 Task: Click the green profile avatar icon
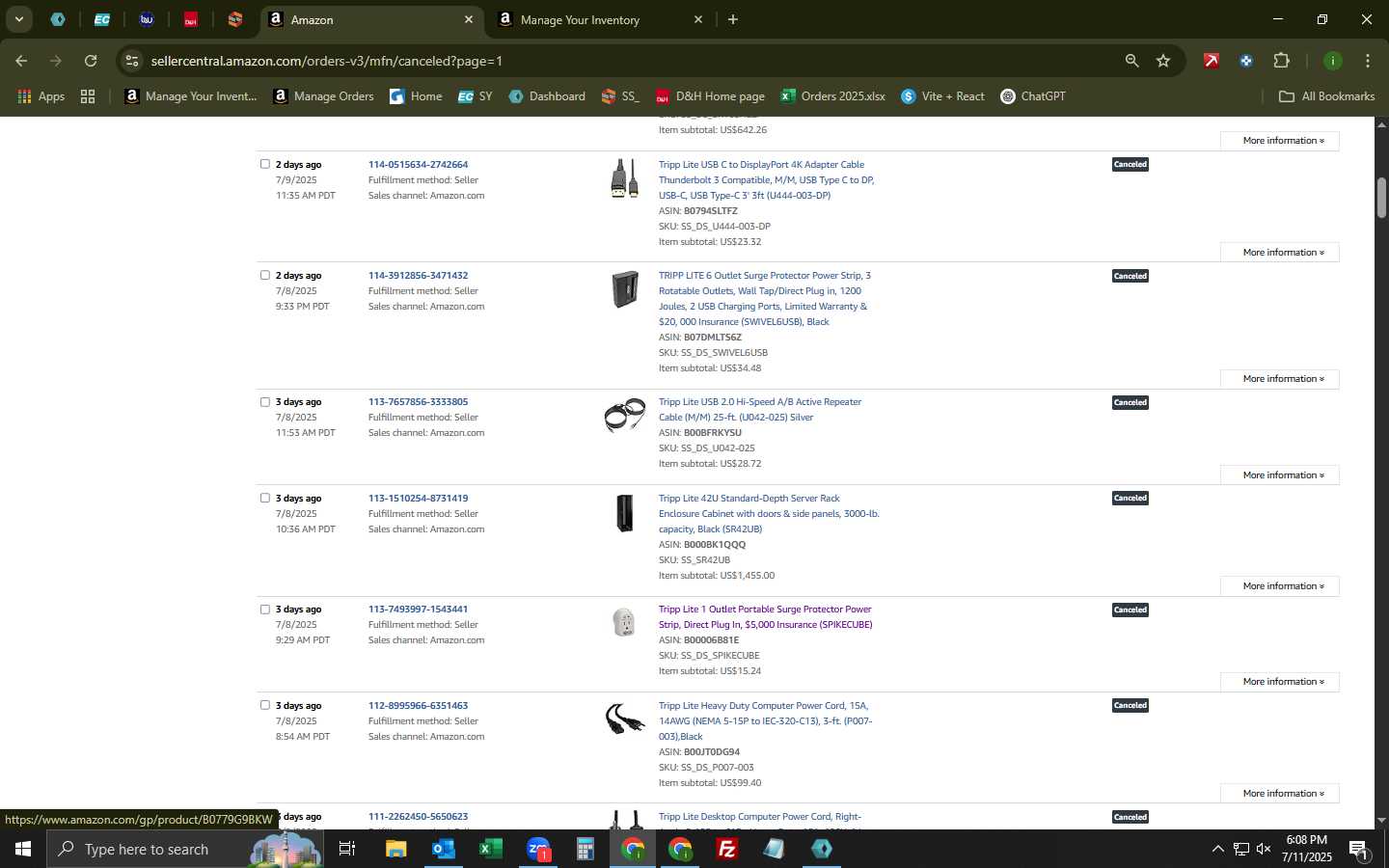(1332, 61)
